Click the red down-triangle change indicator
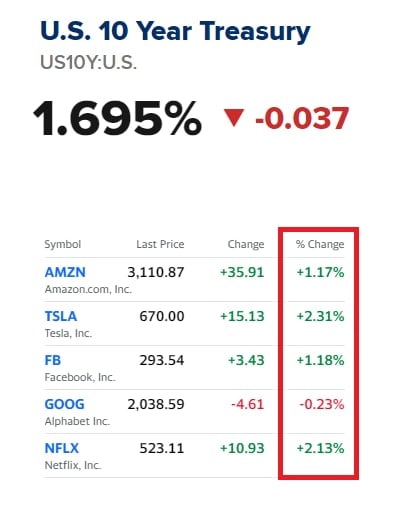395x532 pixels. click(x=234, y=118)
